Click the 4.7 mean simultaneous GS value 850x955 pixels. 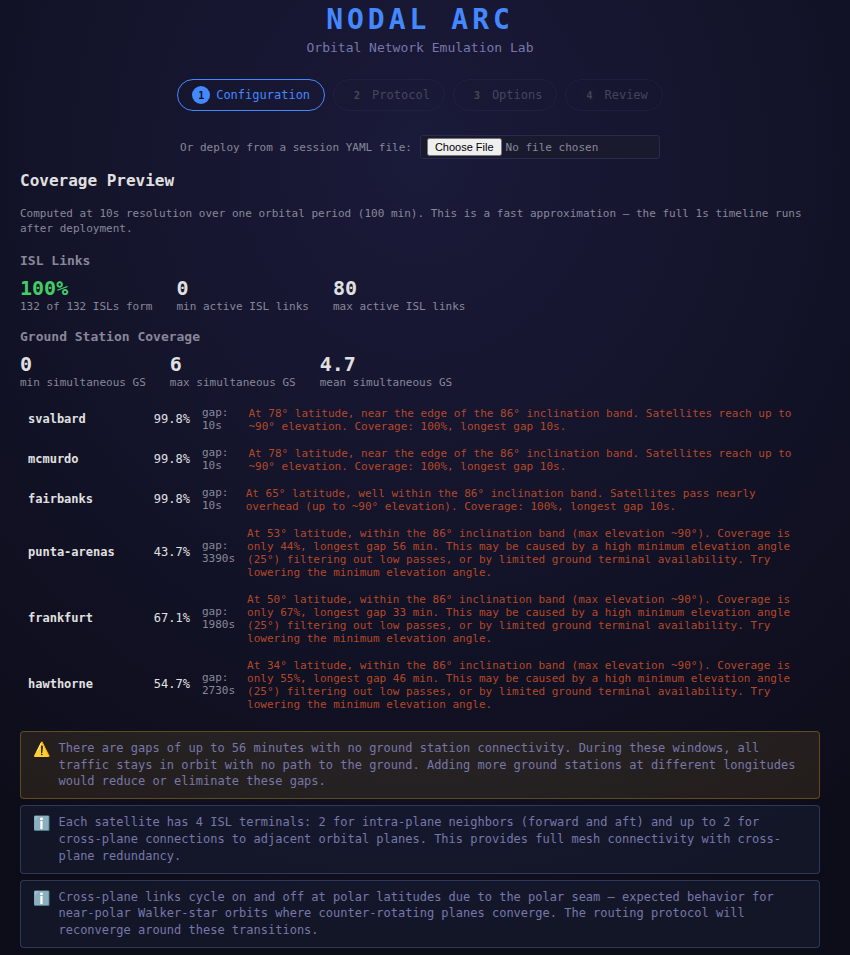[x=337, y=364]
